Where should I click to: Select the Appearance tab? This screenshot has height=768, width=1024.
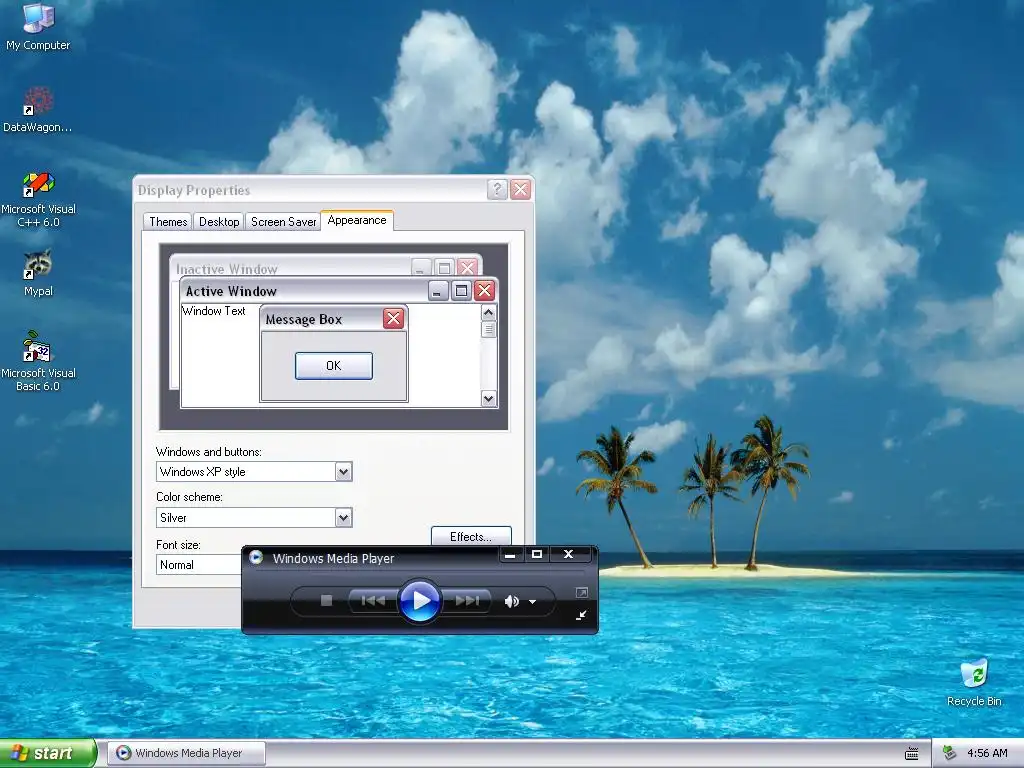point(357,220)
